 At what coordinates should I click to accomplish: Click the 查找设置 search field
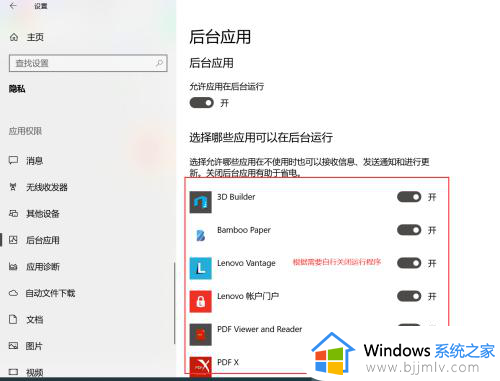[88, 63]
